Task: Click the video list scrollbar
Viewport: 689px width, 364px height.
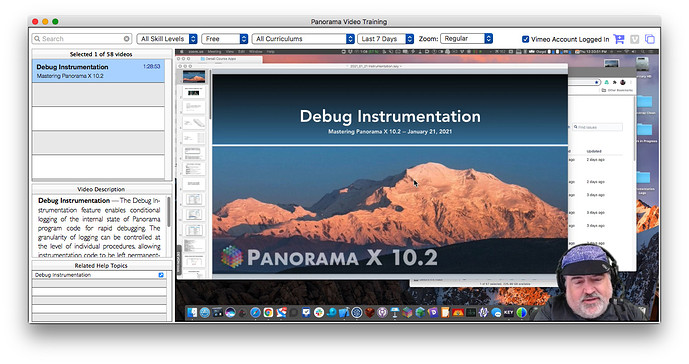Action: 168,120
